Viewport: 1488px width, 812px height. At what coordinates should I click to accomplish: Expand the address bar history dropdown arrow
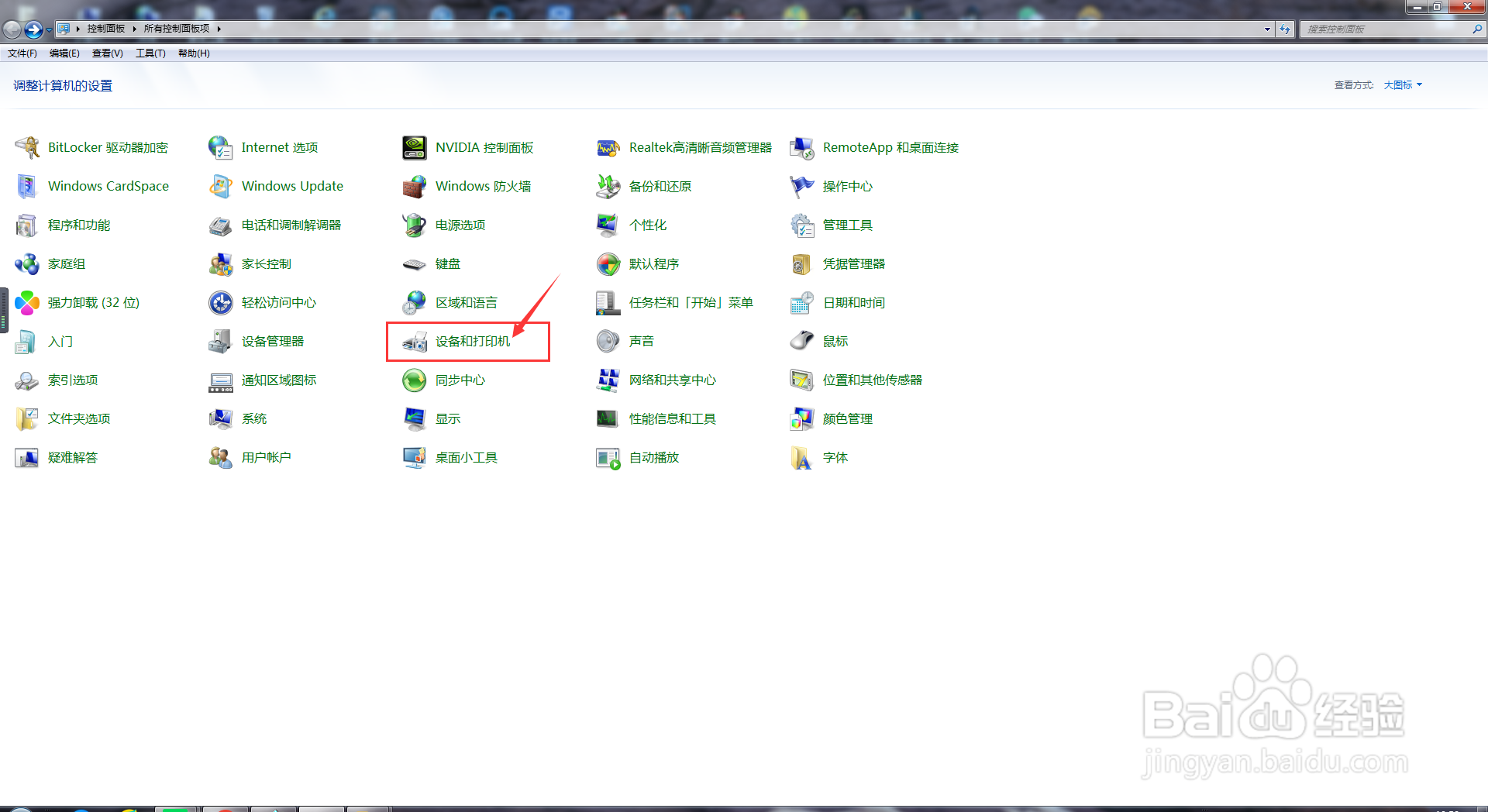coord(1267,29)
